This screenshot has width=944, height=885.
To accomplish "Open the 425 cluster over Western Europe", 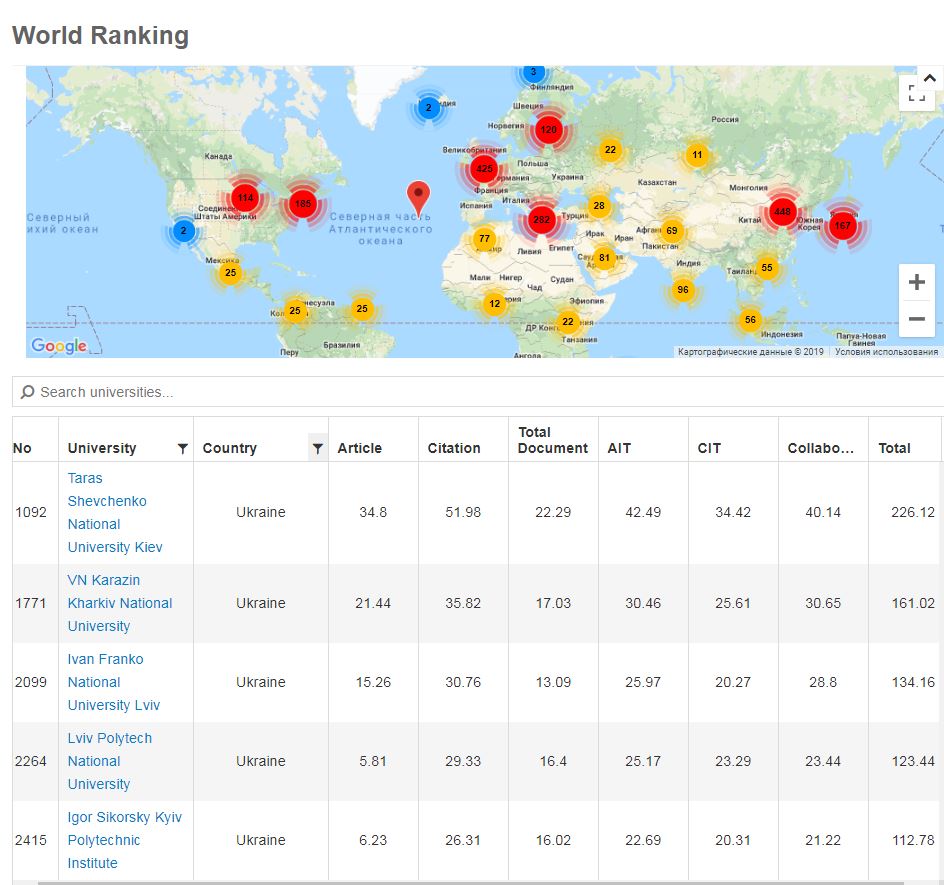I will (485, 169).
